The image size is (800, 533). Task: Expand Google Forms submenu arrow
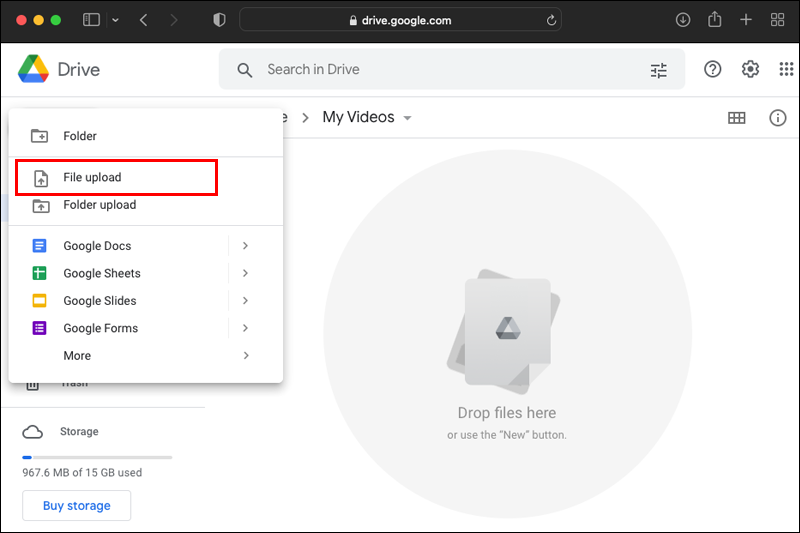[245, 328]
